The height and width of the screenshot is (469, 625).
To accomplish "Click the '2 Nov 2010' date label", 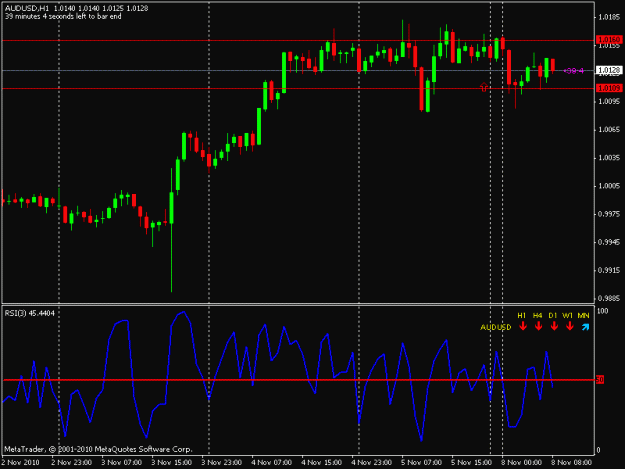I will point(21,462).
